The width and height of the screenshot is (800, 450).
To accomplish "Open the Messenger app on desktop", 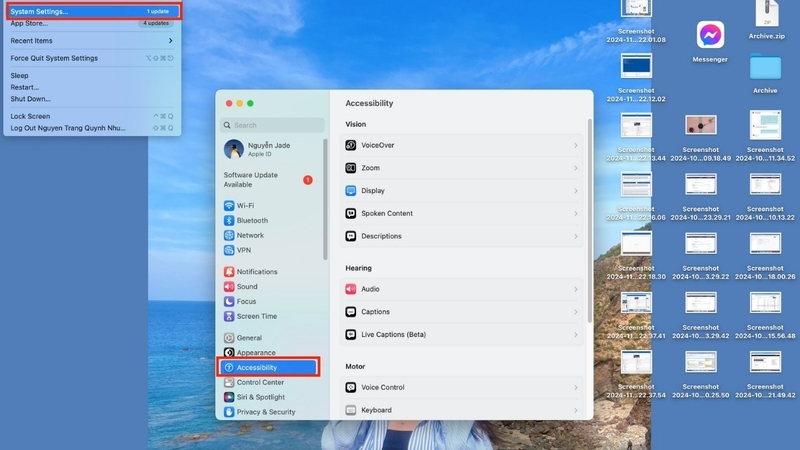I will (710, 35).
